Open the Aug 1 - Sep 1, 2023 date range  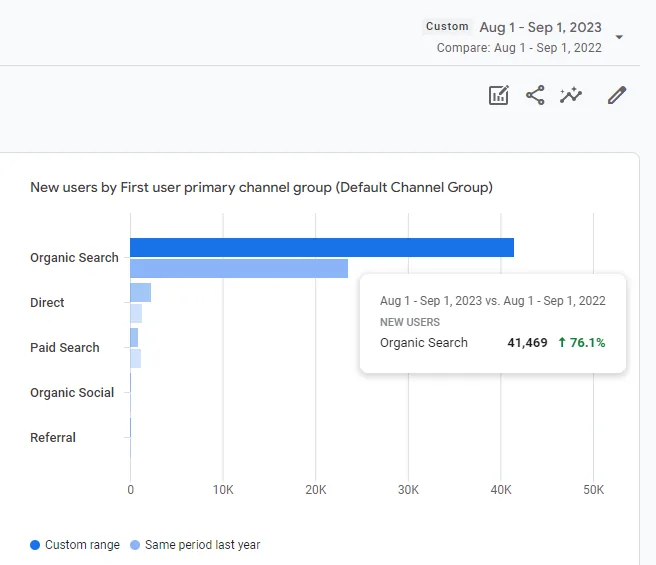click(540, 27)
